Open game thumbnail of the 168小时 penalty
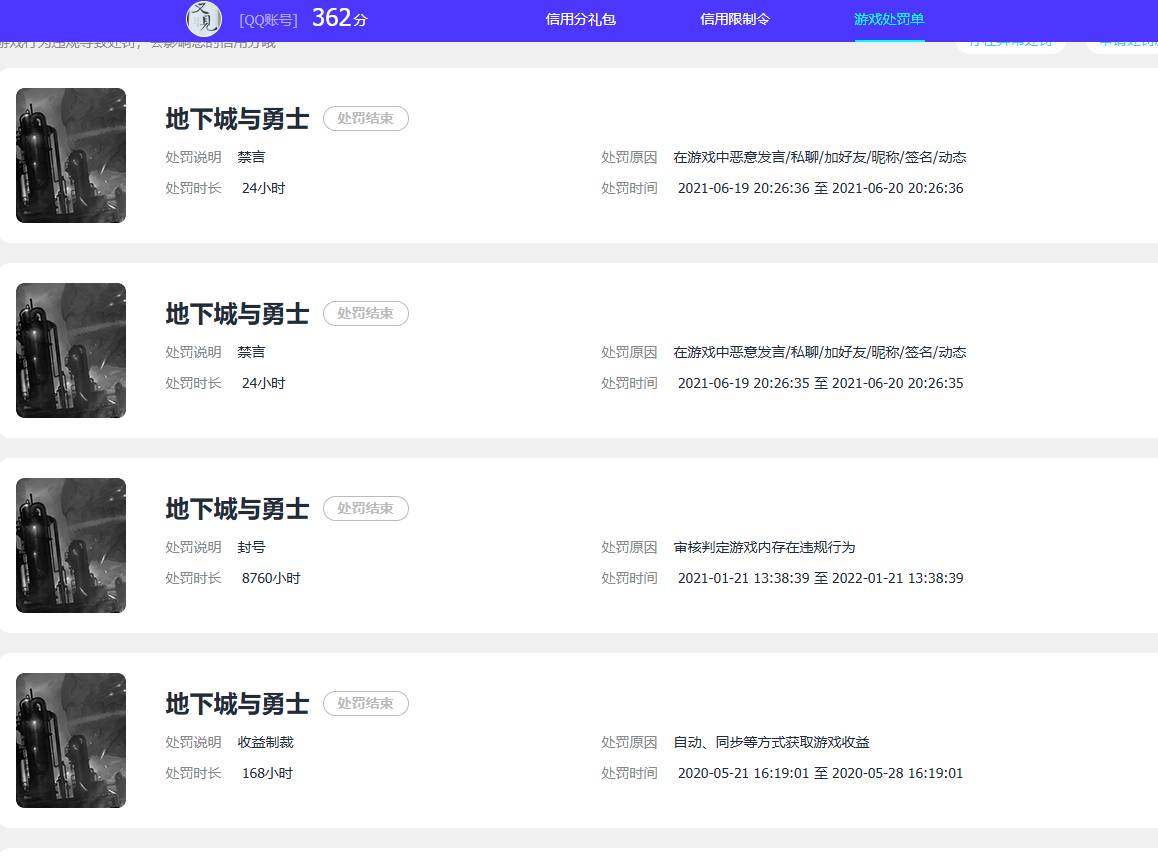This screenshot has width=1158, height=867. (71, 740)
